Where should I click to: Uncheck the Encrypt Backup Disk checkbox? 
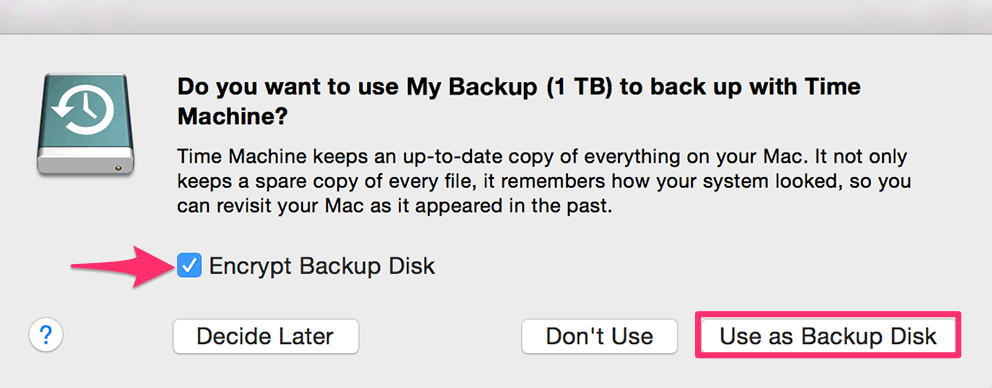coord(190,265)
